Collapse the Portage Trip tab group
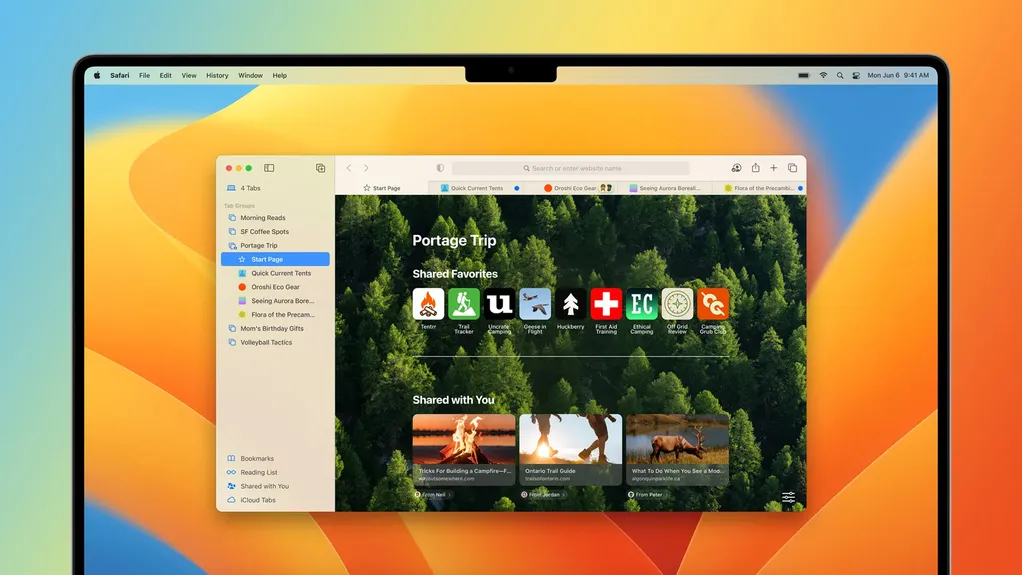The height and width of the screenshot is (575, 1022). (x=259, y=246)
